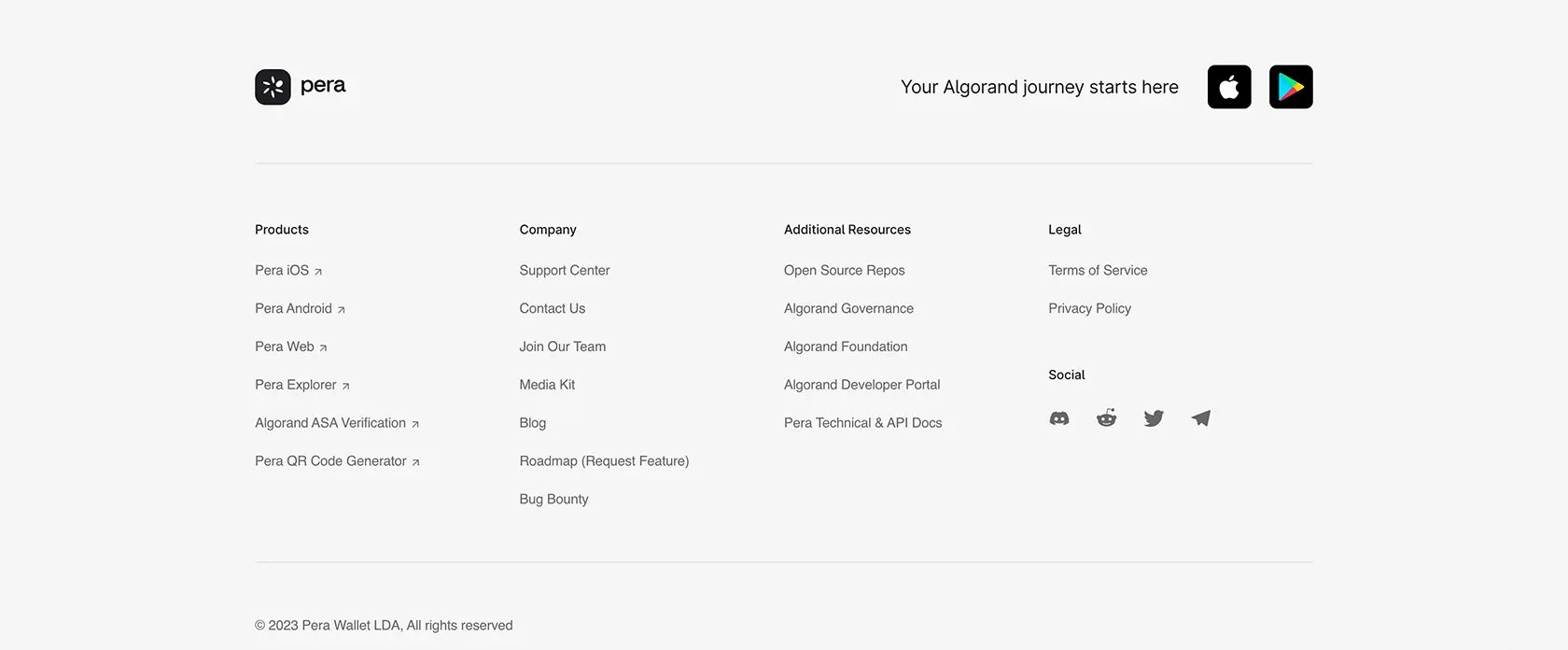Open Pera QR Code Generator
Image resolution: width=1568 pixels, height=650 pixels.
tap(337, 461)
